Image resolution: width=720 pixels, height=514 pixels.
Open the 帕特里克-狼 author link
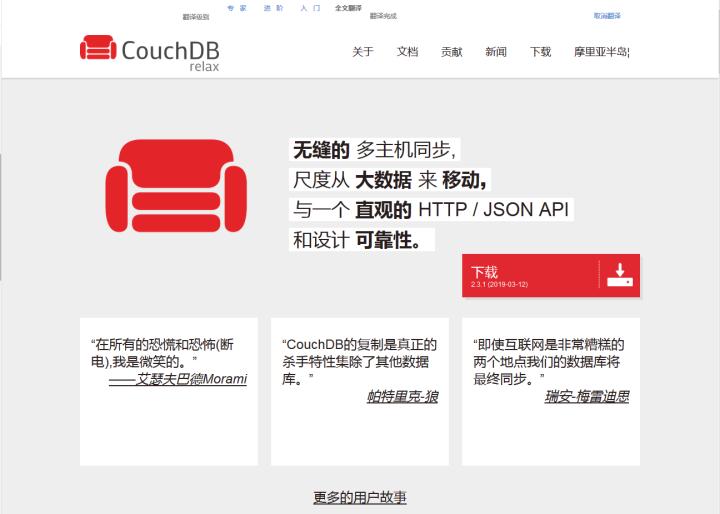click(x=403, y=396)
